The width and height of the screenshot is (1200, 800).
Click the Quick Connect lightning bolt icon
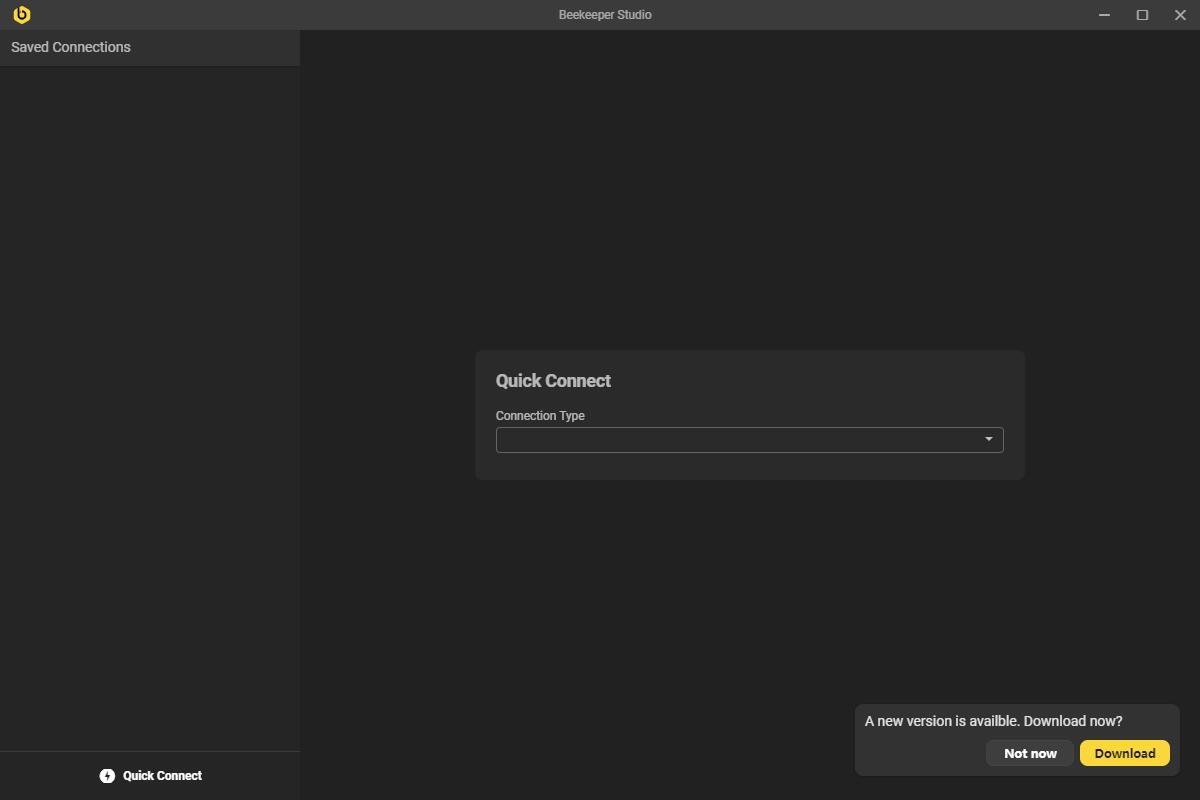point(107,776)
